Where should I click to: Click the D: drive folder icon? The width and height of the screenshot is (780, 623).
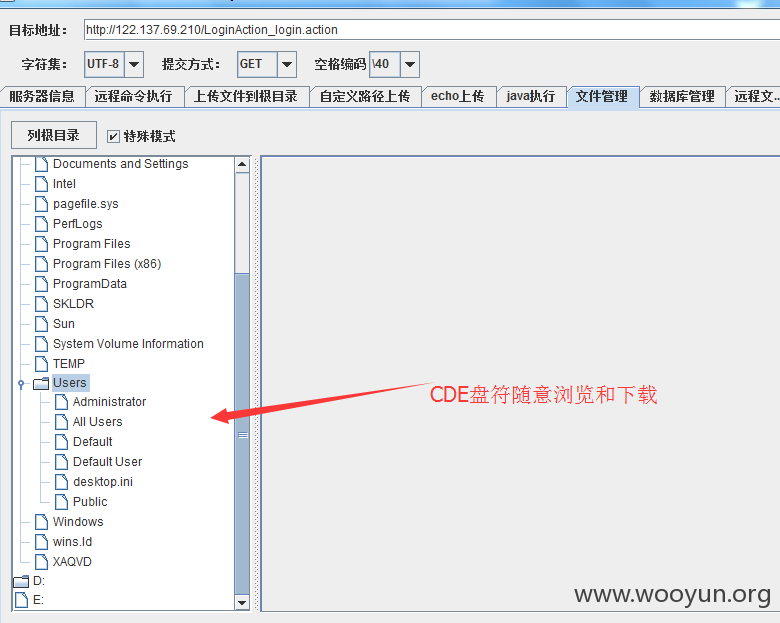pos(21,581)
